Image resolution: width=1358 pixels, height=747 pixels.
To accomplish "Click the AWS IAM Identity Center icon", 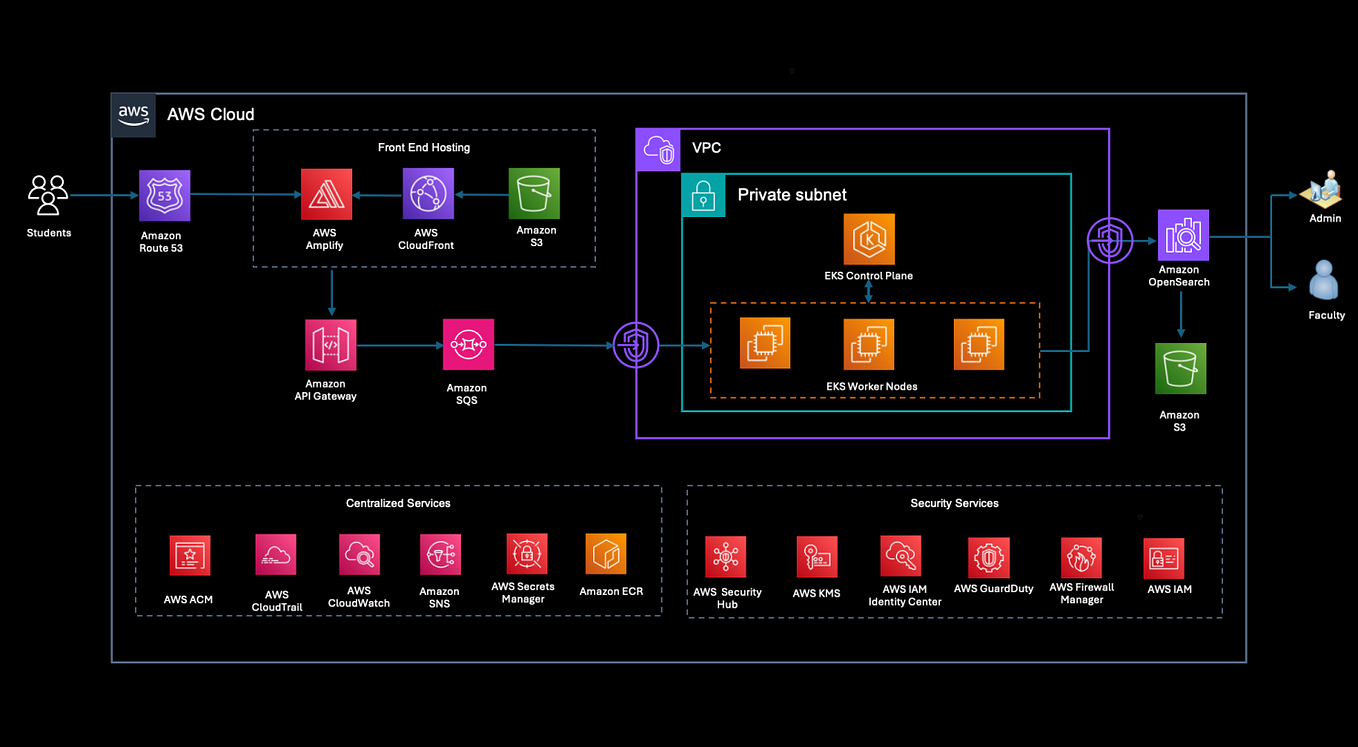I will tap(900, 557).
